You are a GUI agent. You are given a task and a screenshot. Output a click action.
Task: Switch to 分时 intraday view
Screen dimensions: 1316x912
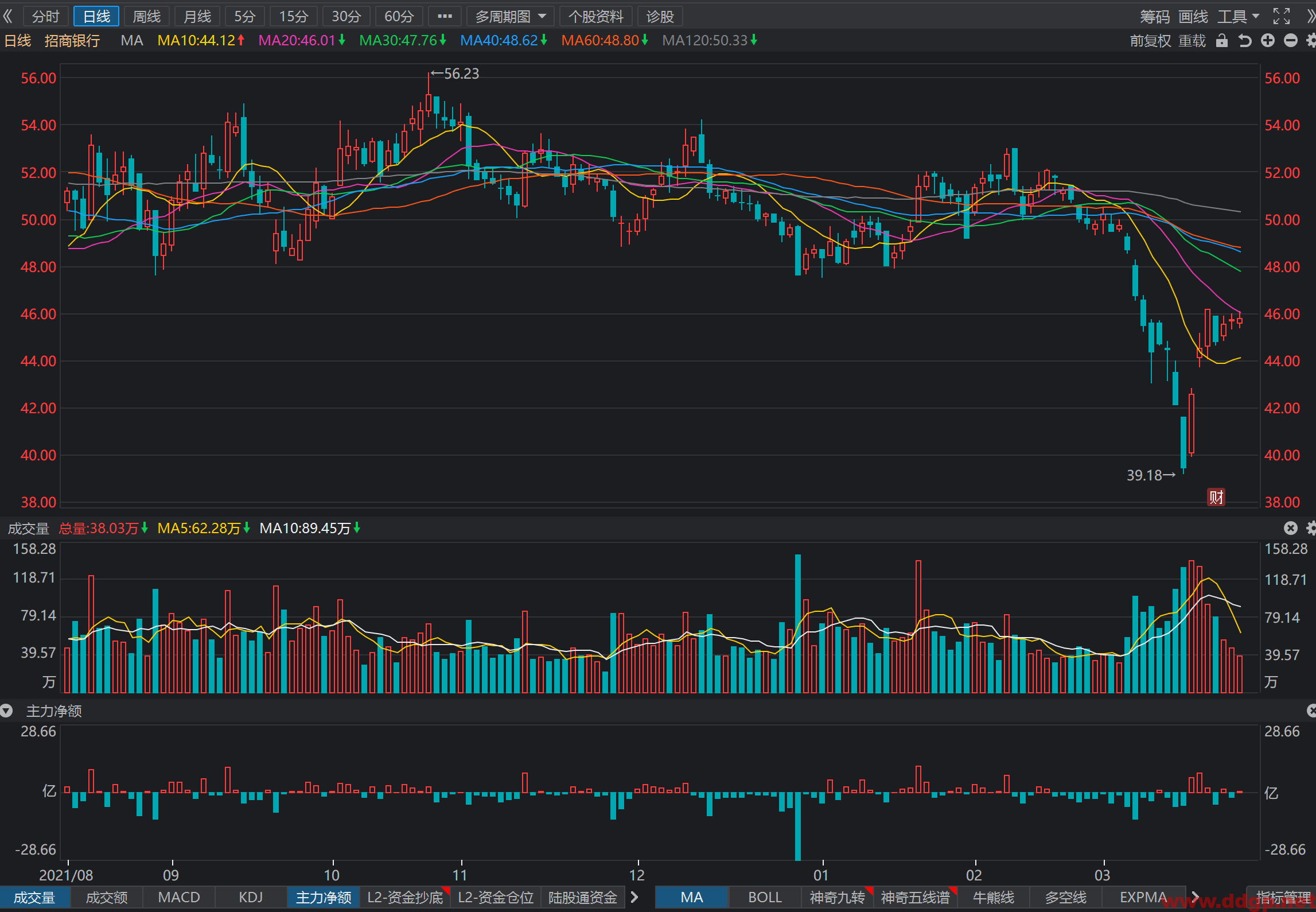[46, 17]
